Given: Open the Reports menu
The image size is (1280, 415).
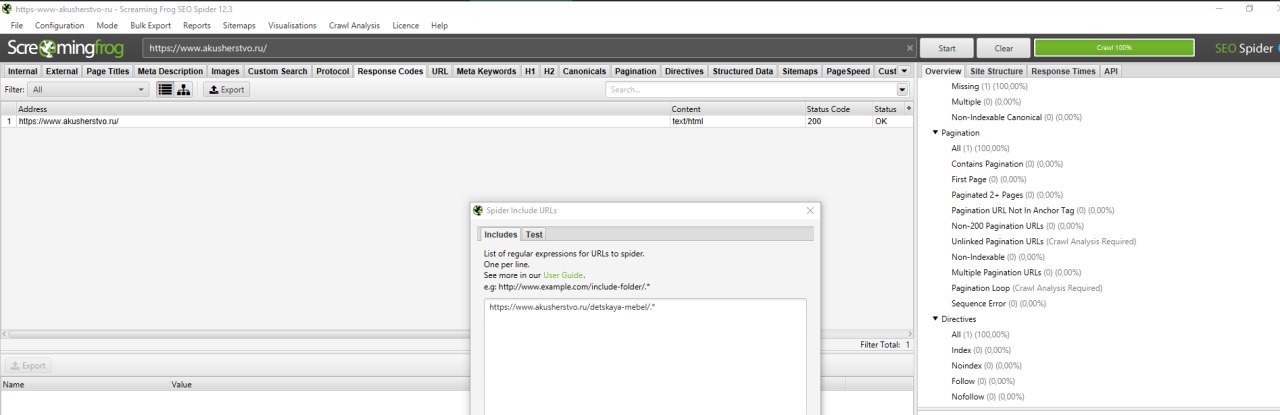Looking at the screenshot, I should coord(197,25).
